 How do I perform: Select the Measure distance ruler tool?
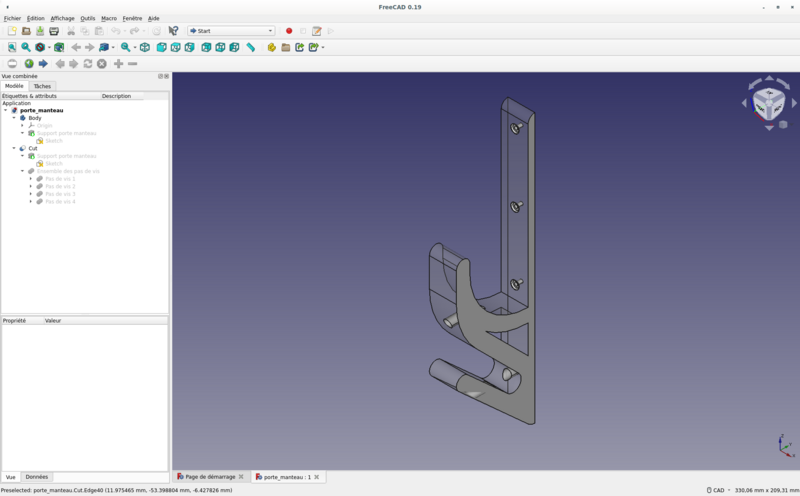(x=251, y=47)
